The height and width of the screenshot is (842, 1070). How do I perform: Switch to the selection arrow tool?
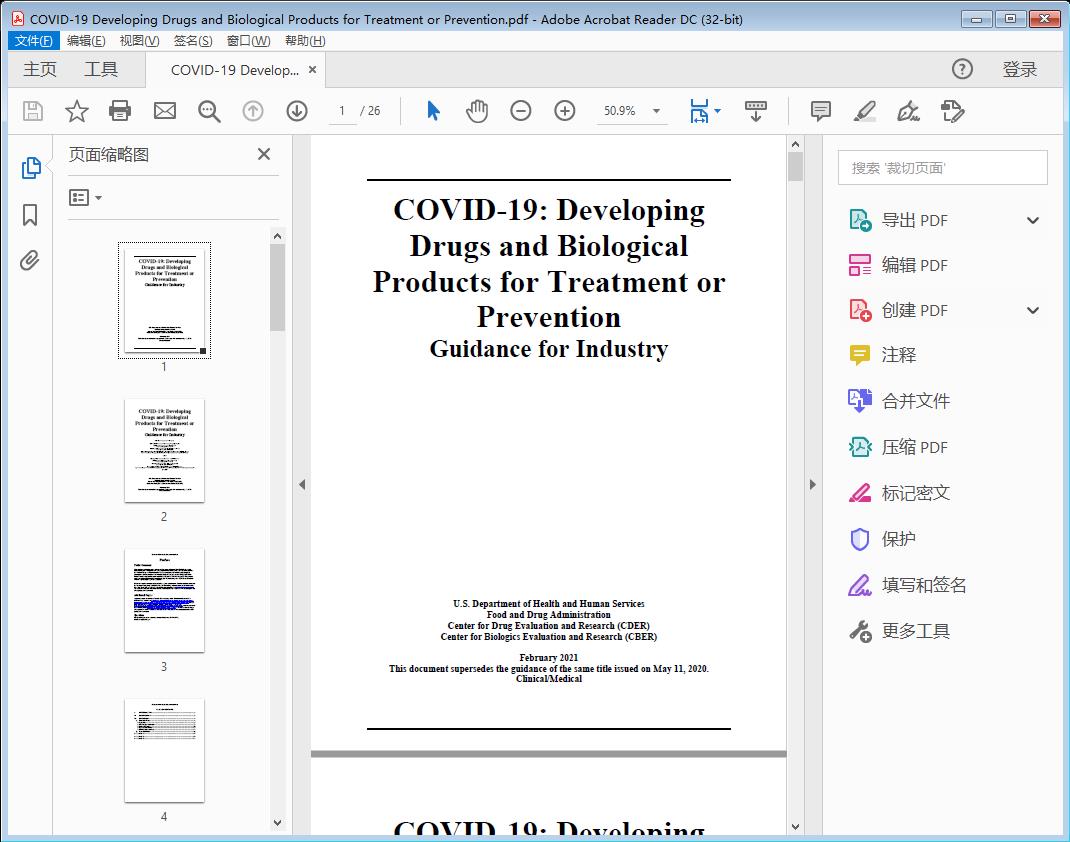[x=433, y=111]
